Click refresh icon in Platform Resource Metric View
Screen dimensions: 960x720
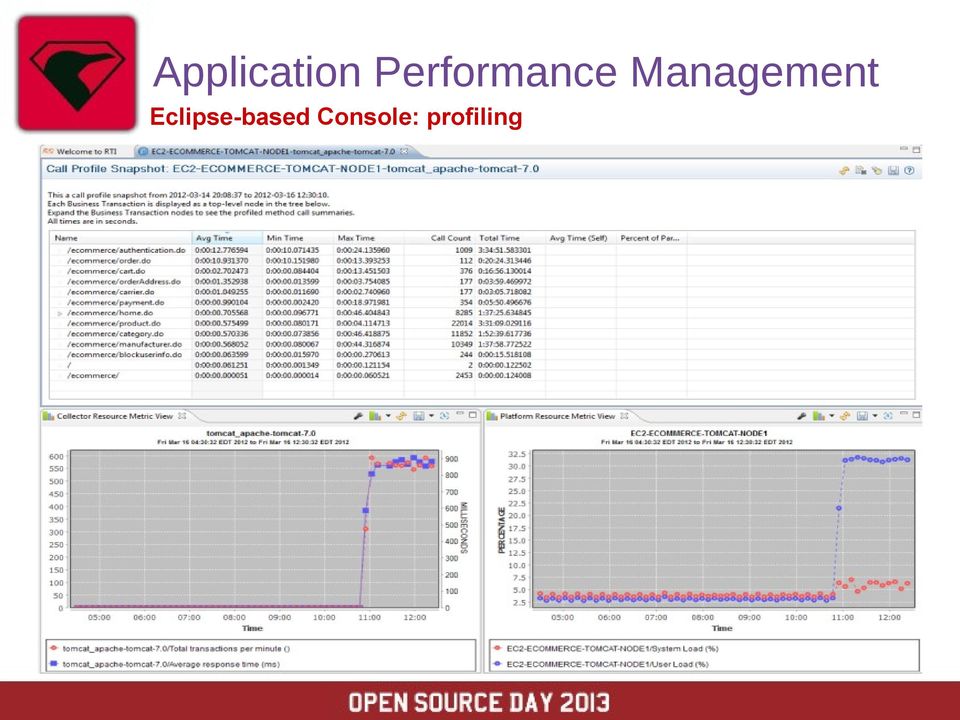tap(888, 416)
